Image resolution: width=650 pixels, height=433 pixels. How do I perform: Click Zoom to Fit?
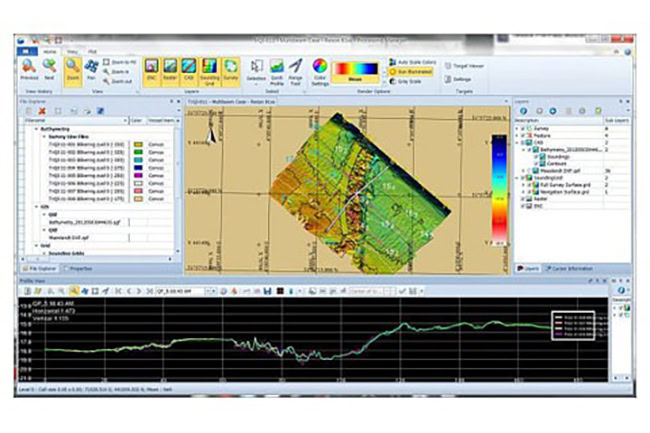[x=119, y=62]
